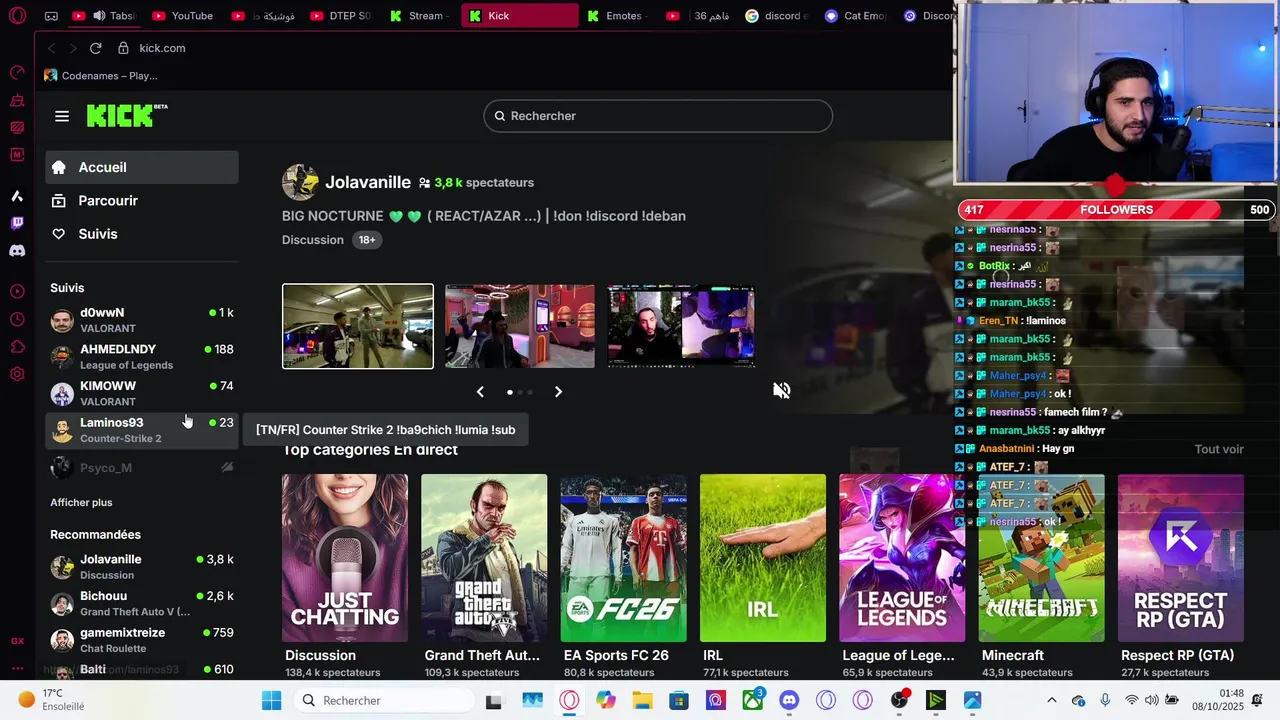
Task: Open GX Control speedometer icon in sidebar
Action: (x=17, y=72)
